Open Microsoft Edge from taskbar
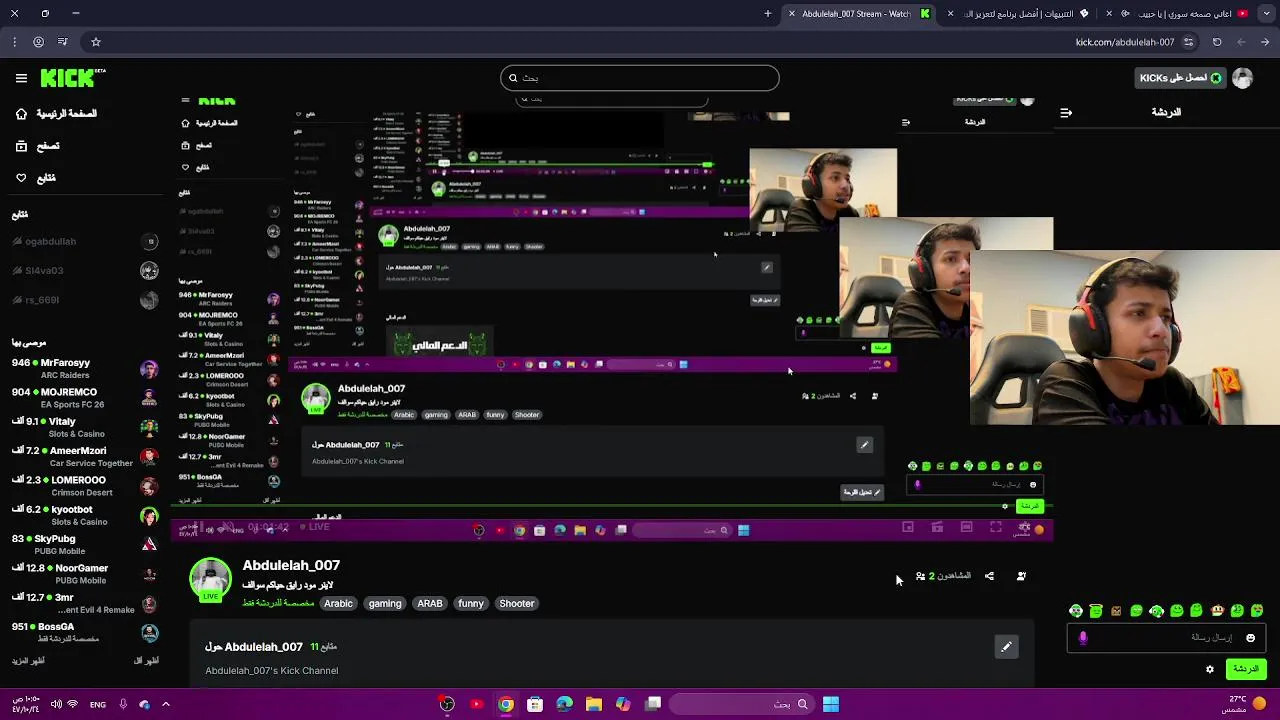 tap(564, 704)
